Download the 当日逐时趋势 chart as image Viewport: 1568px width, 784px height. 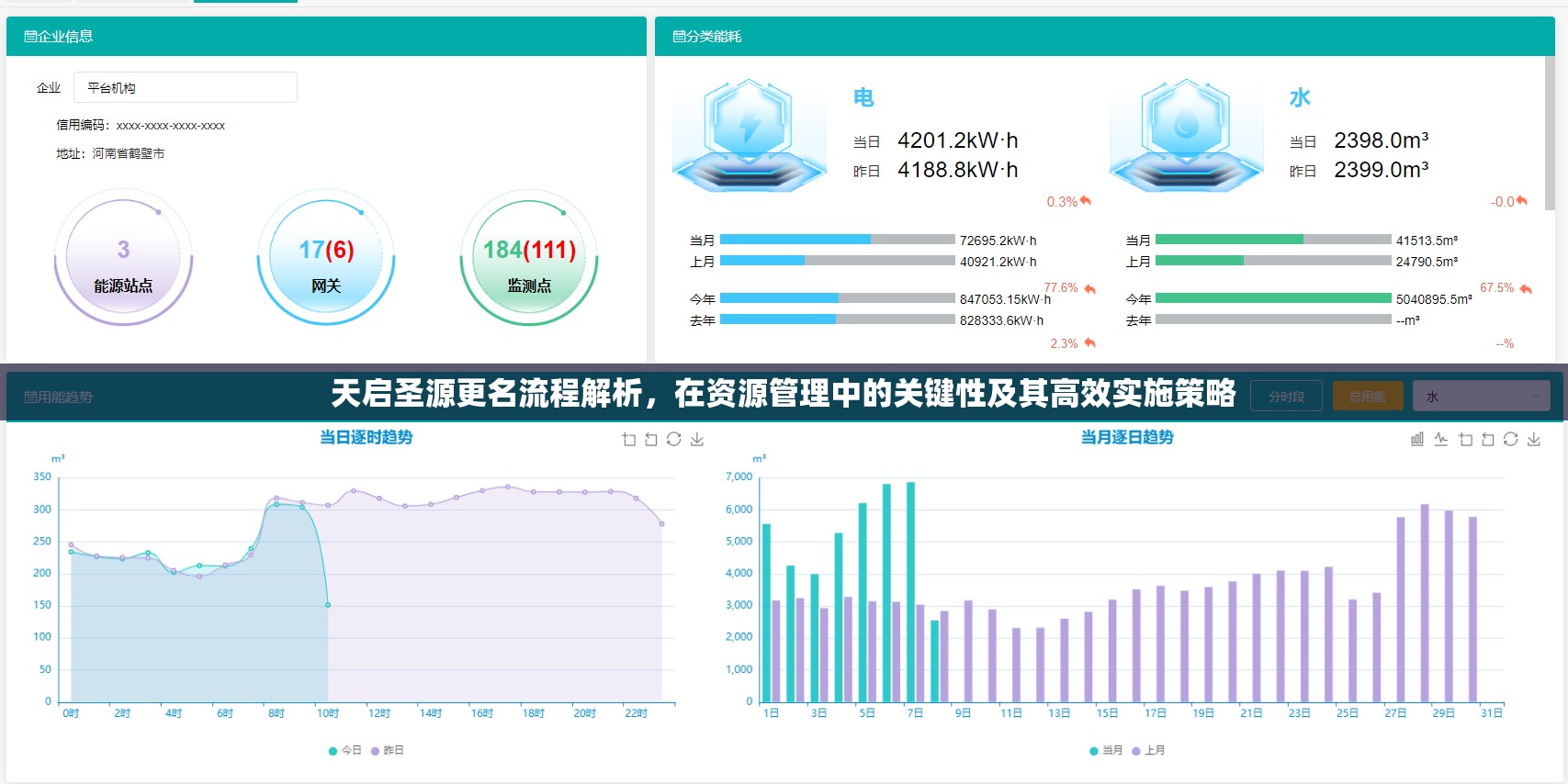click(x=697, y=440)
